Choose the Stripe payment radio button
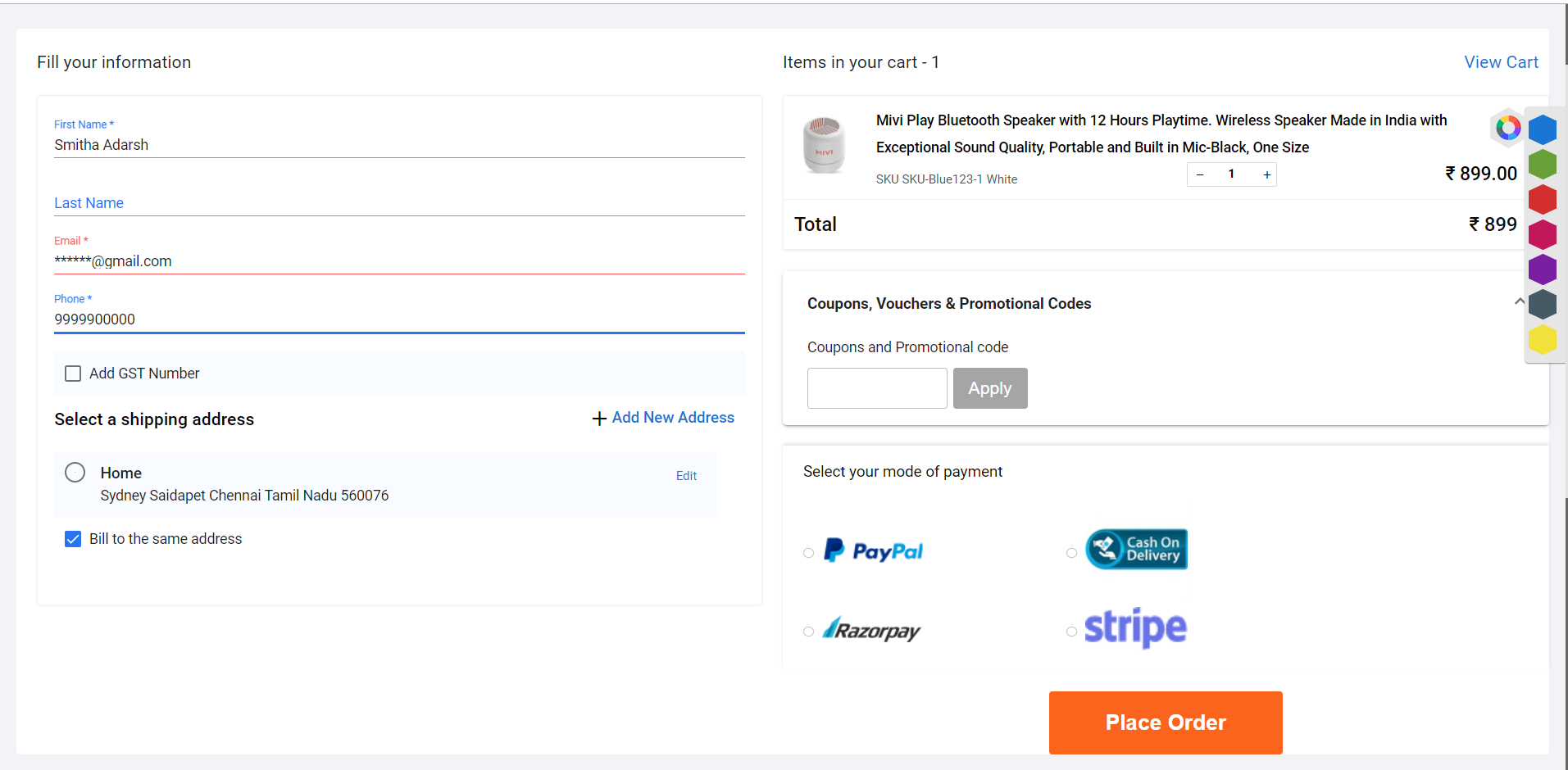This screenshot has width=1568, height=770. [1071, 632]
